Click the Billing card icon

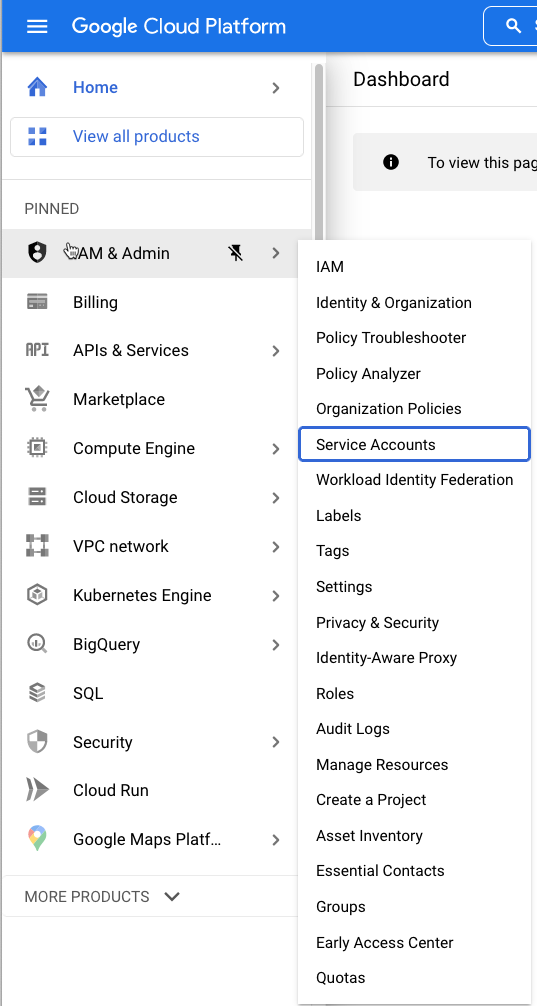click(37, 302)
